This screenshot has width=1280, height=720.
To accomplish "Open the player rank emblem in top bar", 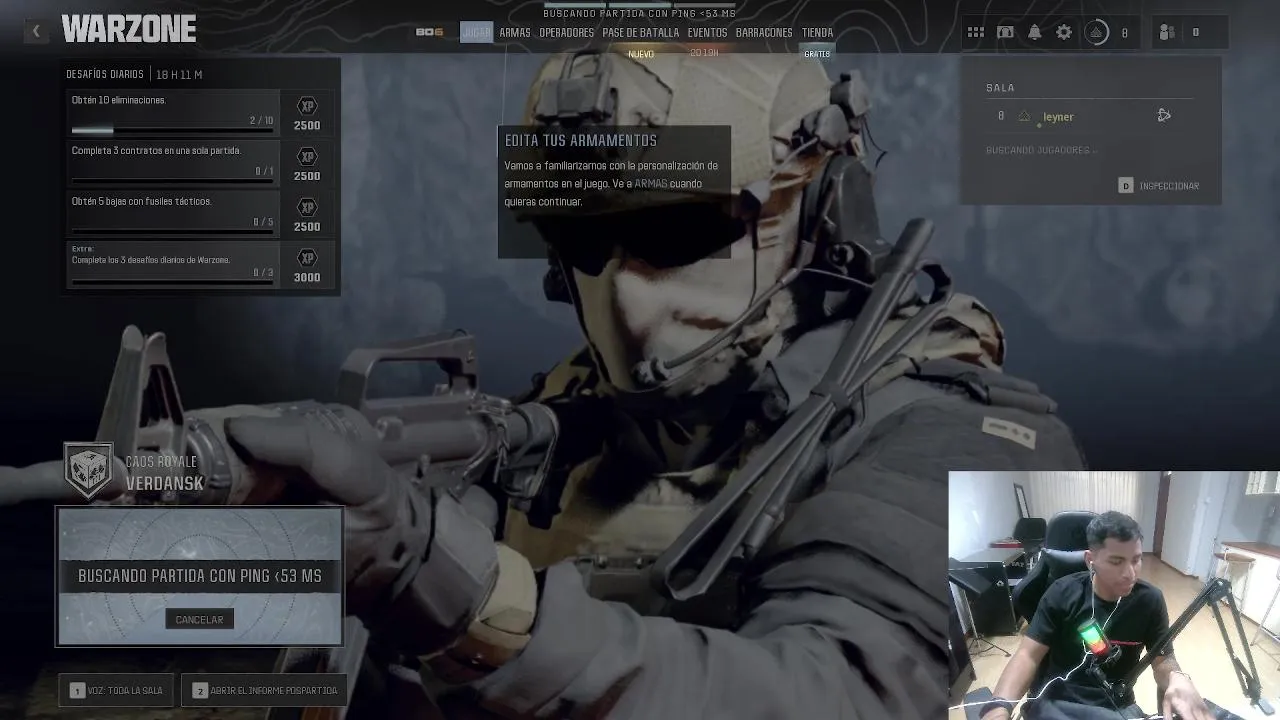I will [x=1096, y=32].
